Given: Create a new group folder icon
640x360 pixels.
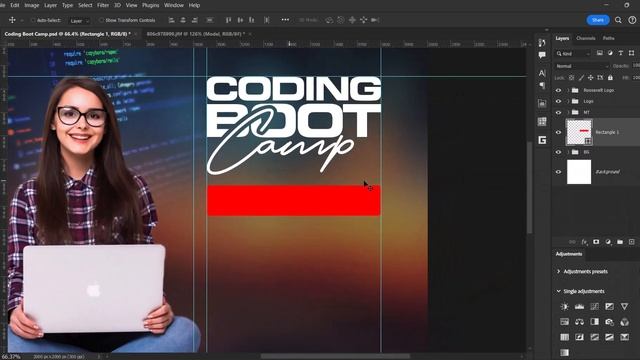Looking at the screenshot, I should pyautogui.click(x=620, y=242).
